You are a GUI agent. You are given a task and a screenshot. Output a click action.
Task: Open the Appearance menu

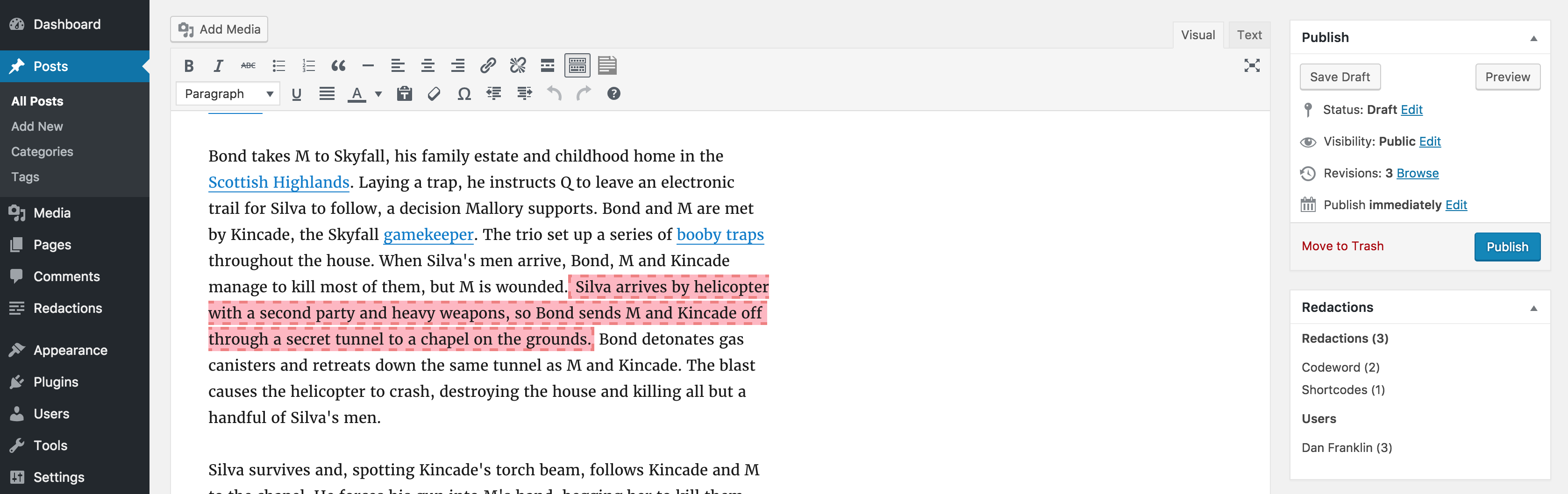(74, 351)
